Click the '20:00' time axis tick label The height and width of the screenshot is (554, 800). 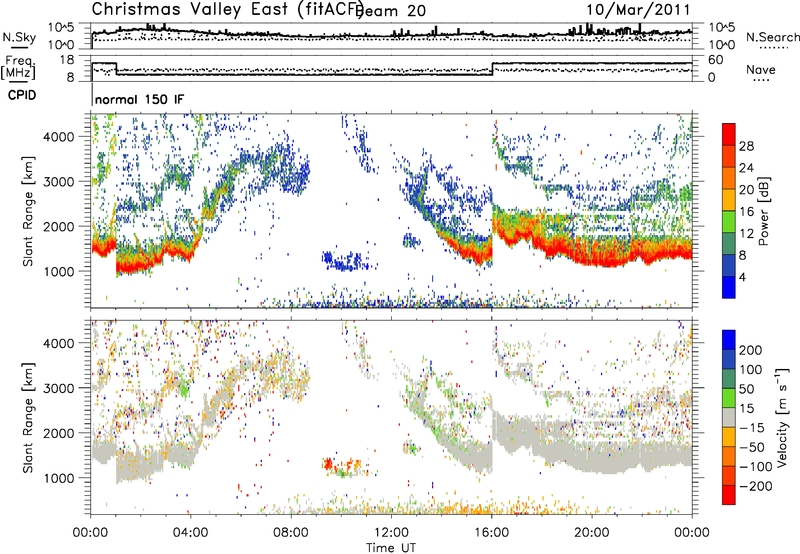click(x=591, y=532)
